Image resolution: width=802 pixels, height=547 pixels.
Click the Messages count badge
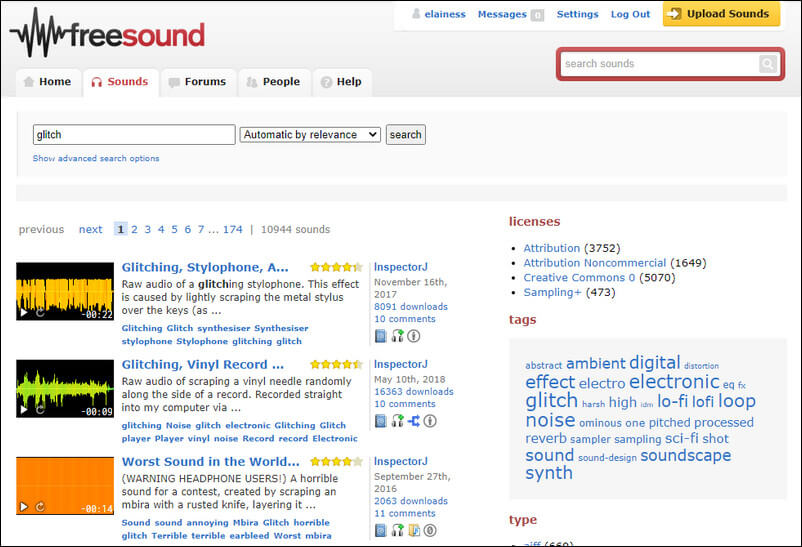537,15
